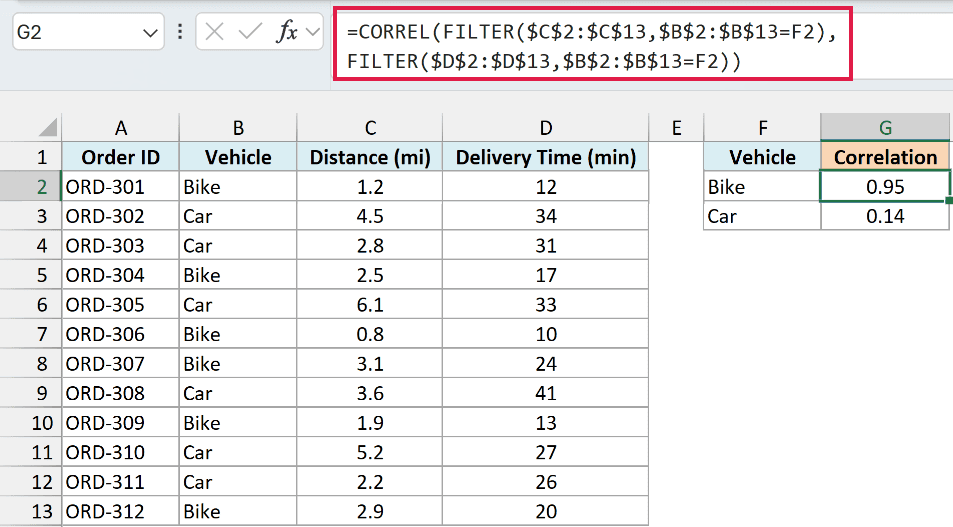
Task: Select column E header
Action: point(676,128)
